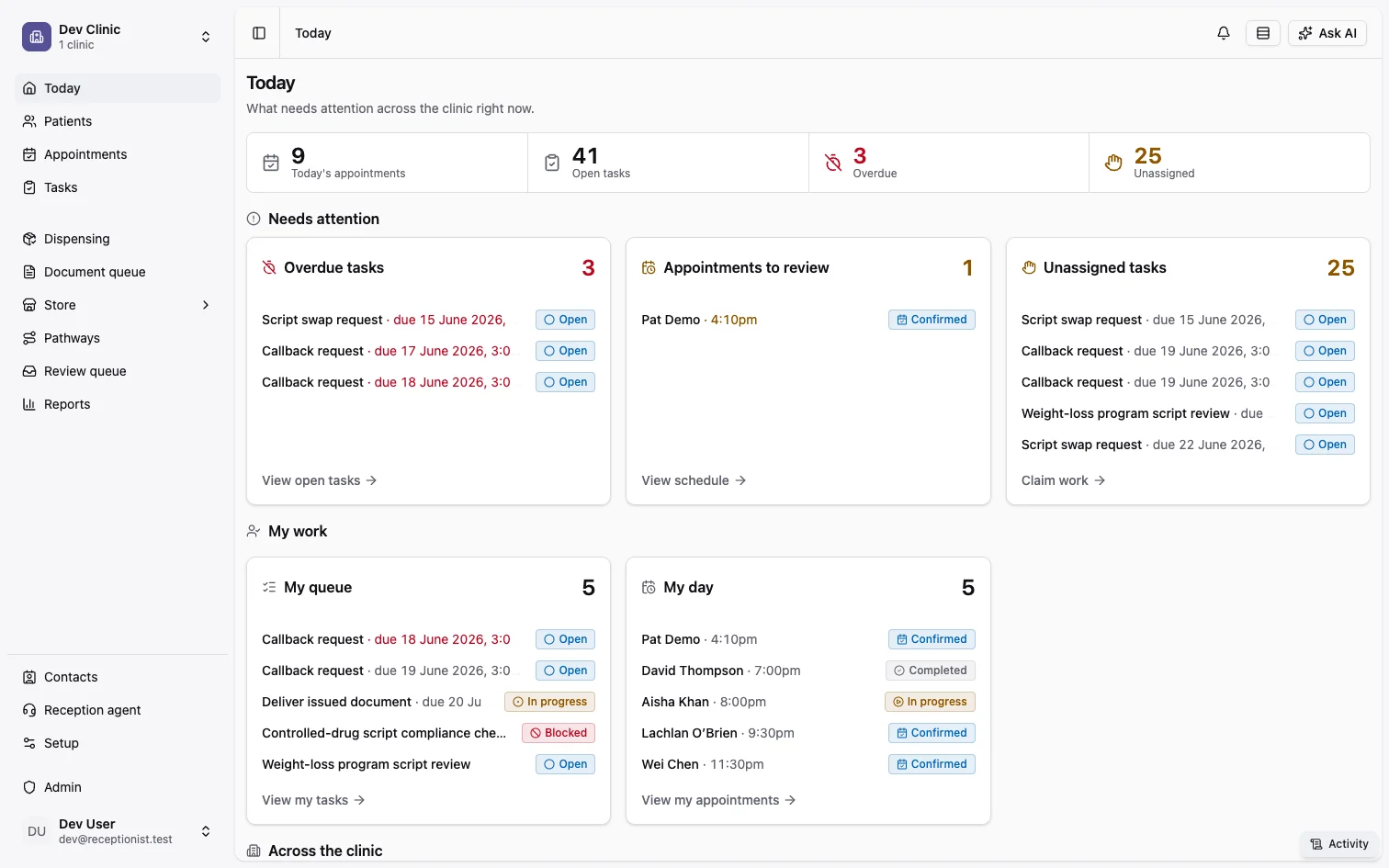Click Pat Demo 4:10pm in Appointments to review
The image size is (1389, 868).
699,320
